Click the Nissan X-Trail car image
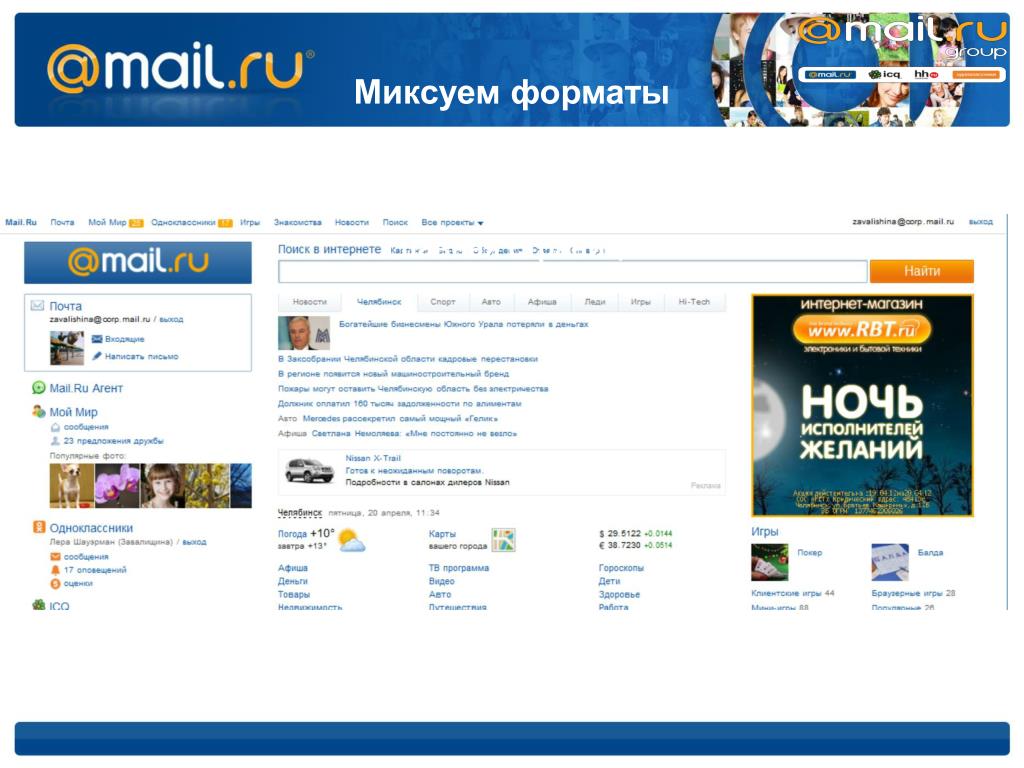Viewport: 1024px width, 768px height. [x=310, y=470]
